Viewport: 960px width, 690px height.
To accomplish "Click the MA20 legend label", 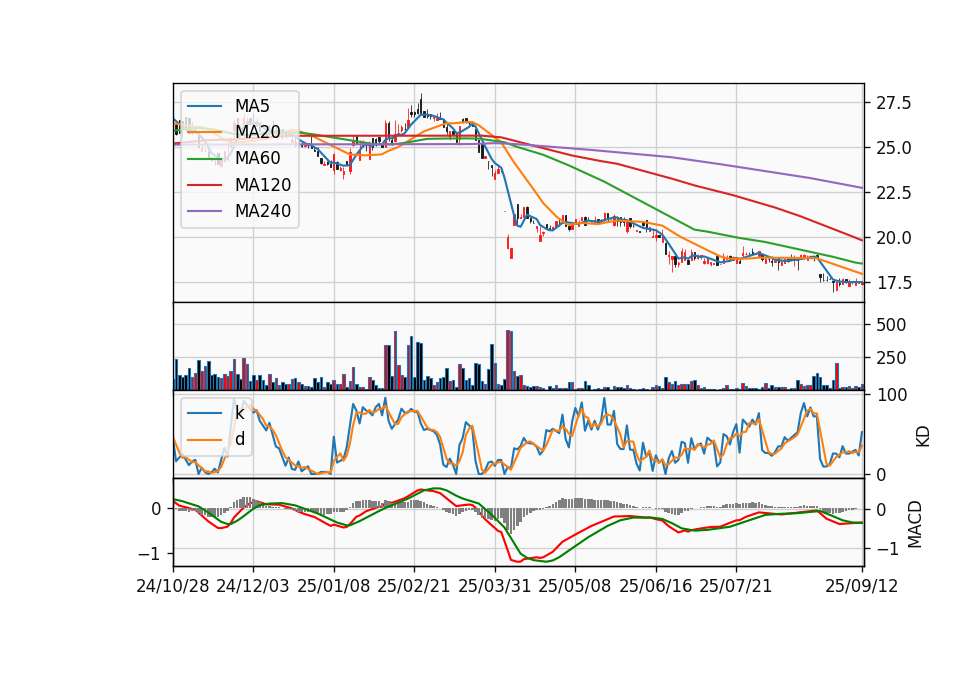I will click(x=257, y=132).
